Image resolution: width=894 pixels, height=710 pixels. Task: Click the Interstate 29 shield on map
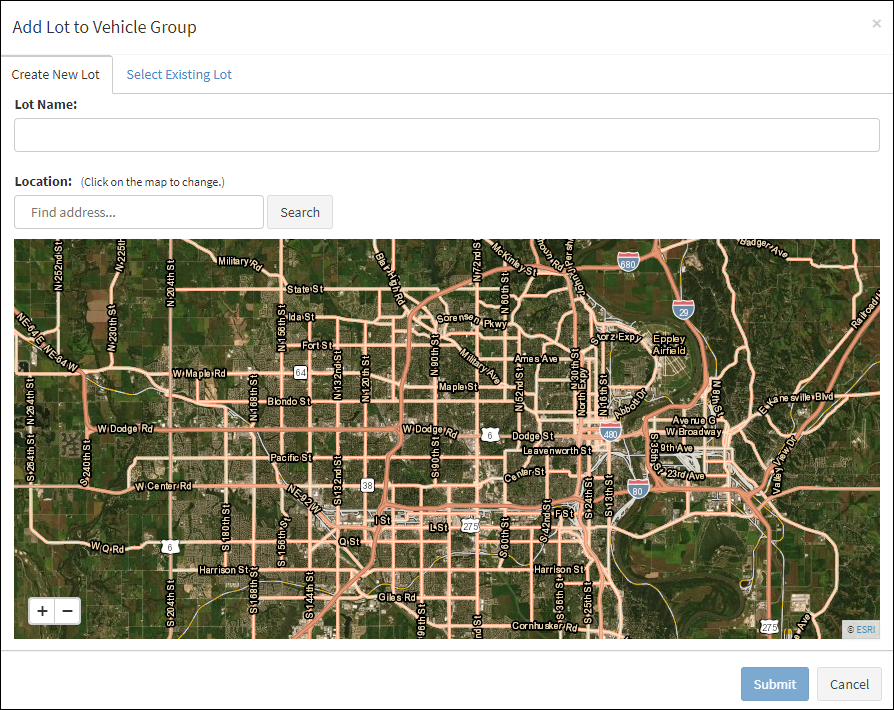click(683, 308)
